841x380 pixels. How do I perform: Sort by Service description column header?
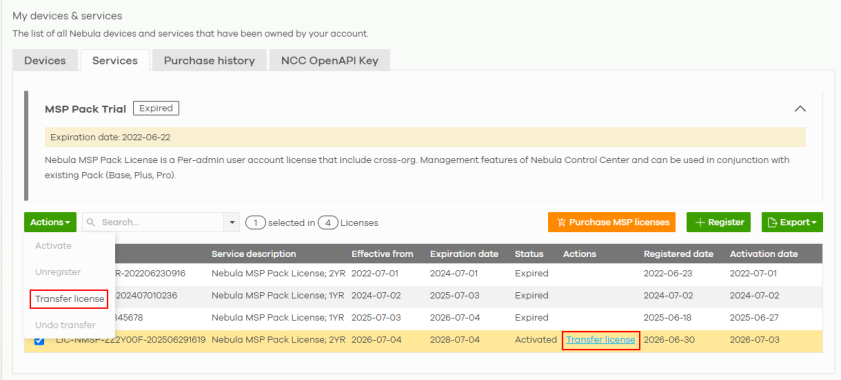pos(253,254)
